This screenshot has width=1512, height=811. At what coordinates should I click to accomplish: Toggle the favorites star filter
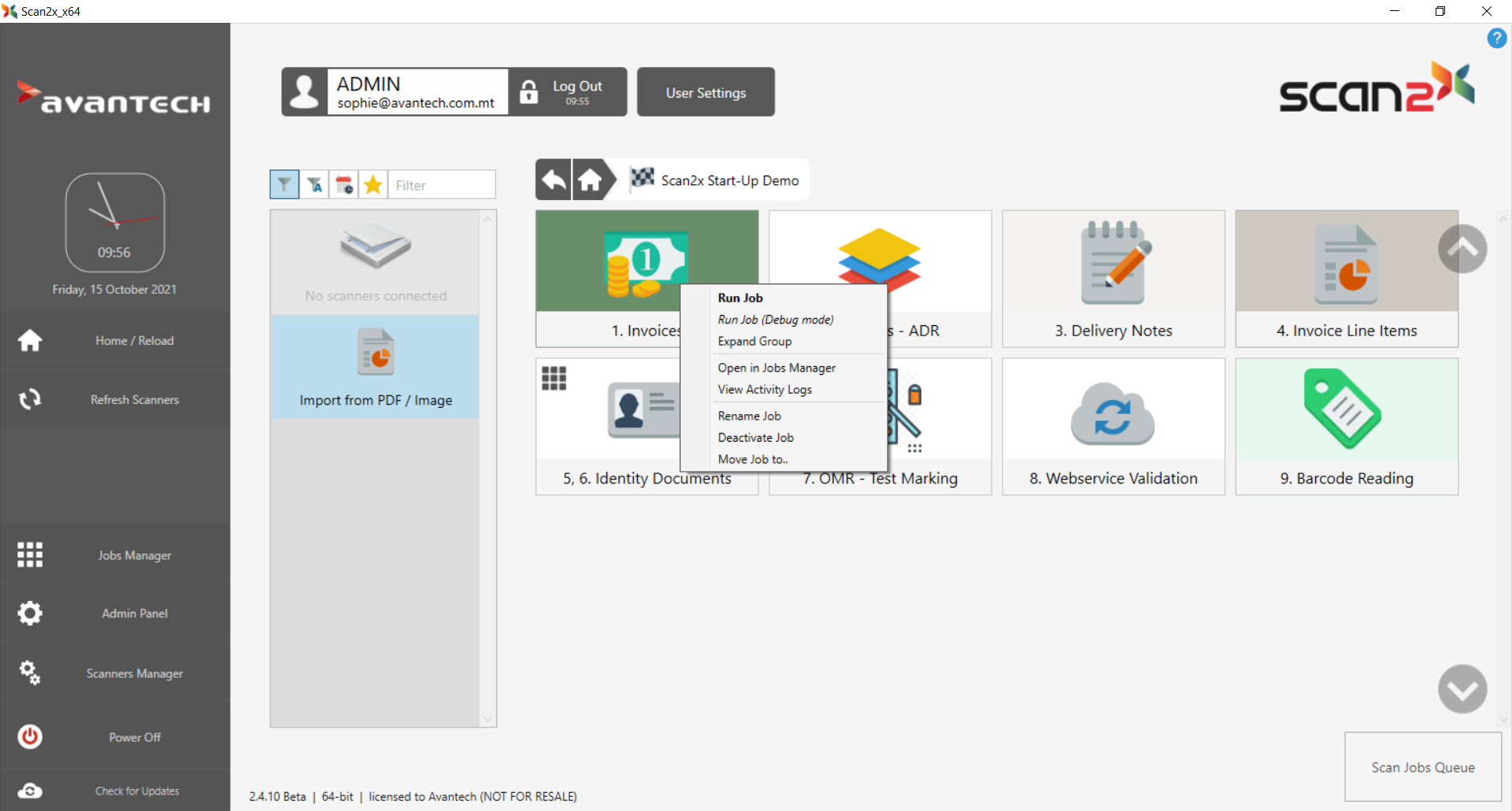pos(373,185)
